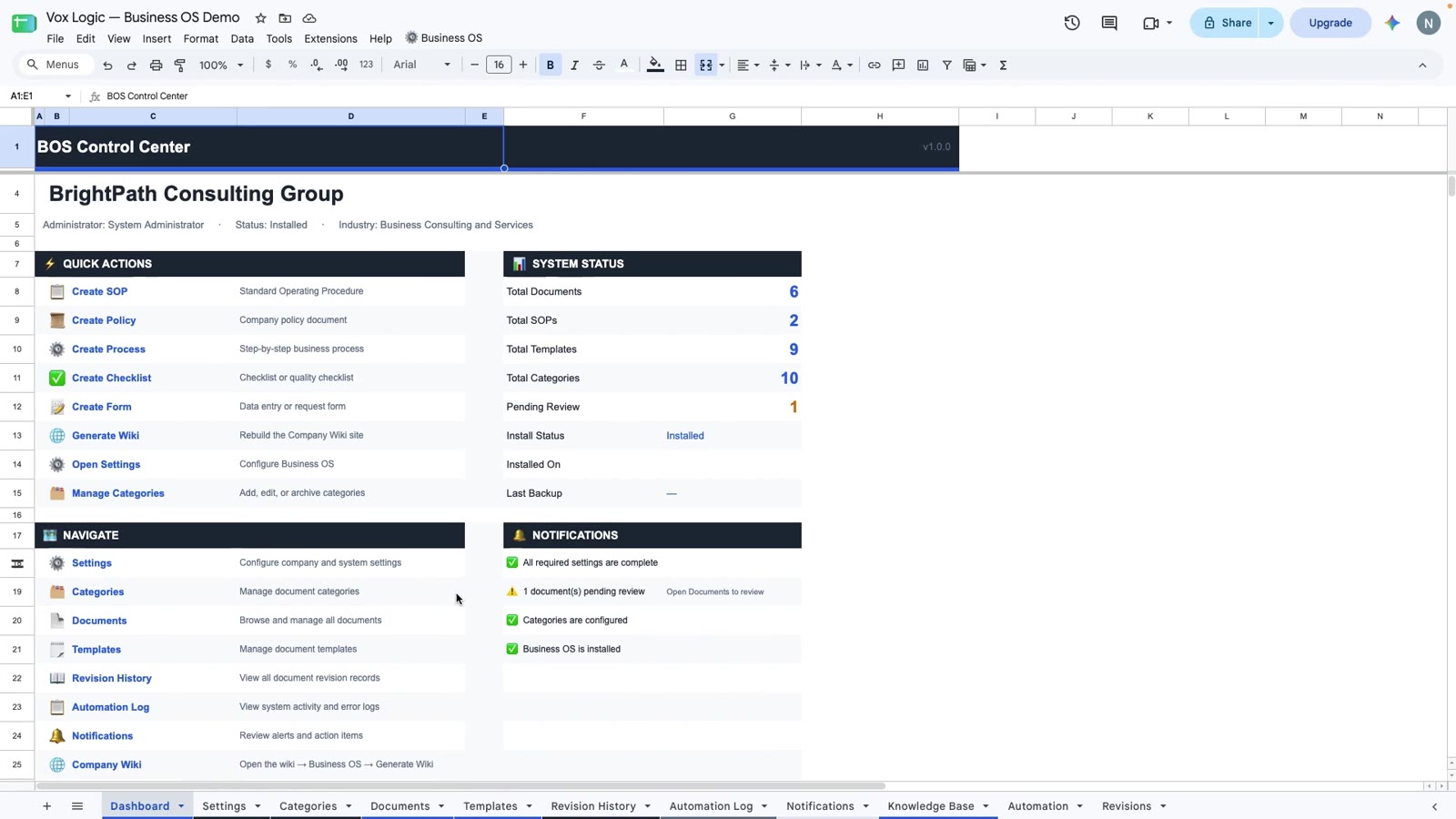Switch to the Settings sheet tab
1456x819 pixels.
click(x=224, y=806)
